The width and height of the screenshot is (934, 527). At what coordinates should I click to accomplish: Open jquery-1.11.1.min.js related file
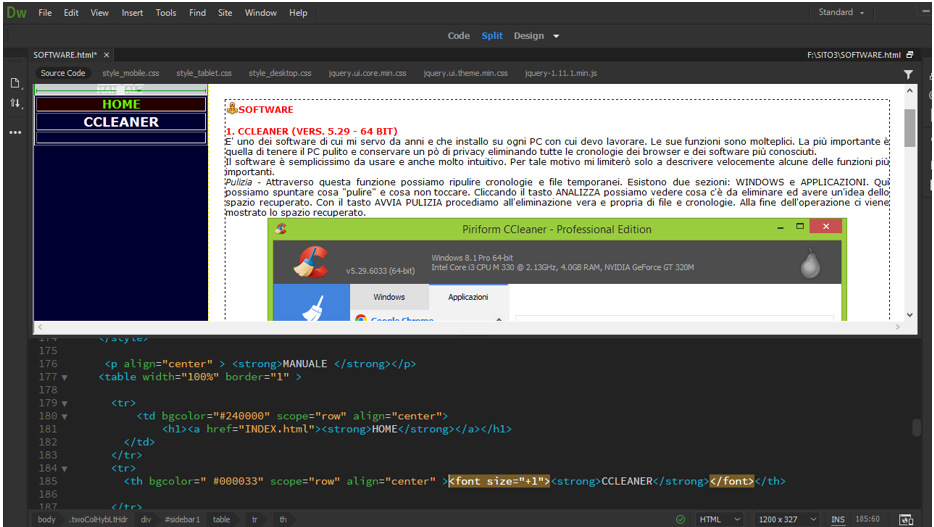click(x=561, y=73)
